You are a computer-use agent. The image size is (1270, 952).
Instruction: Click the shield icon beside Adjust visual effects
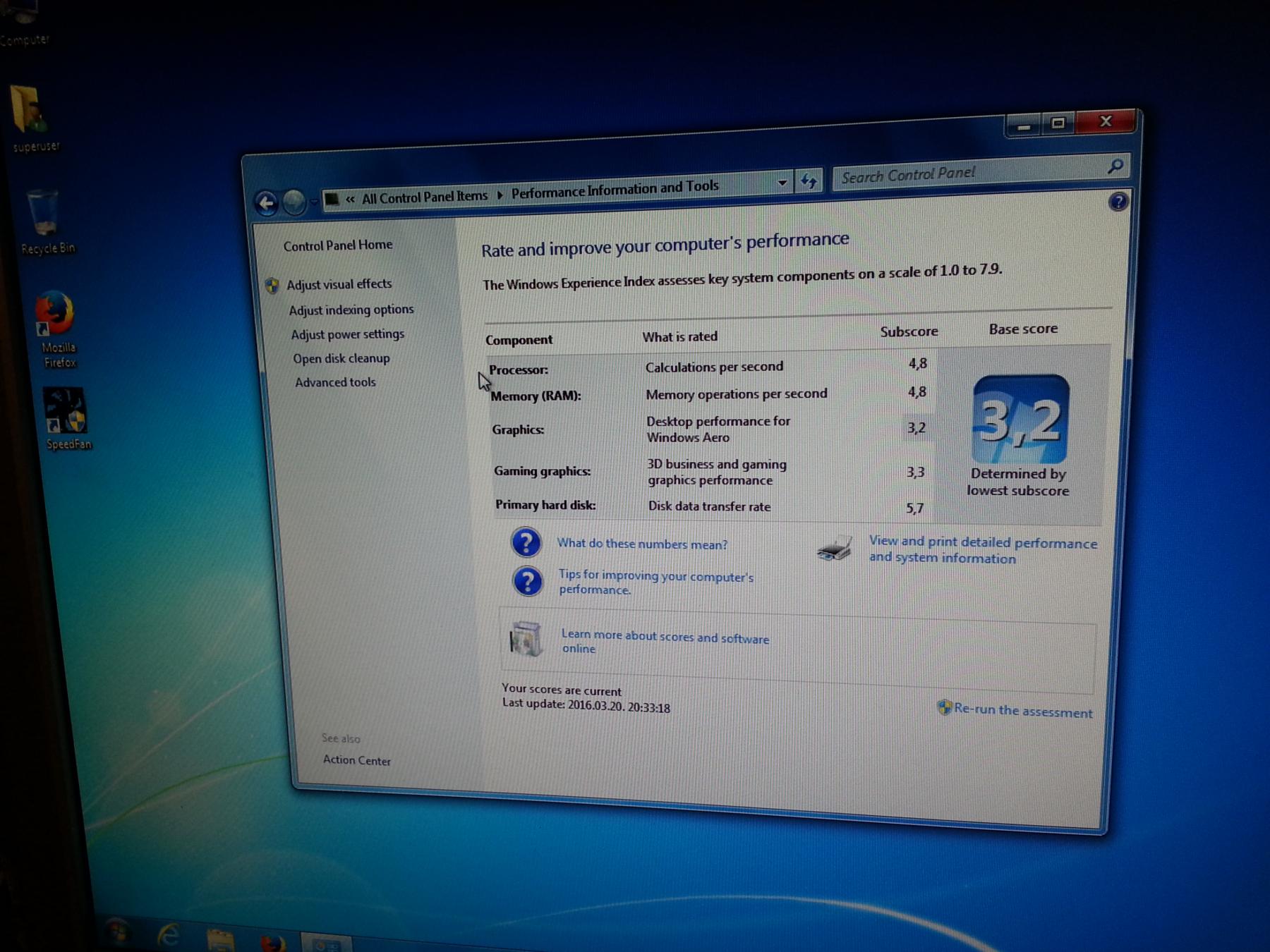pyautogui.click(x=272, y=286)
